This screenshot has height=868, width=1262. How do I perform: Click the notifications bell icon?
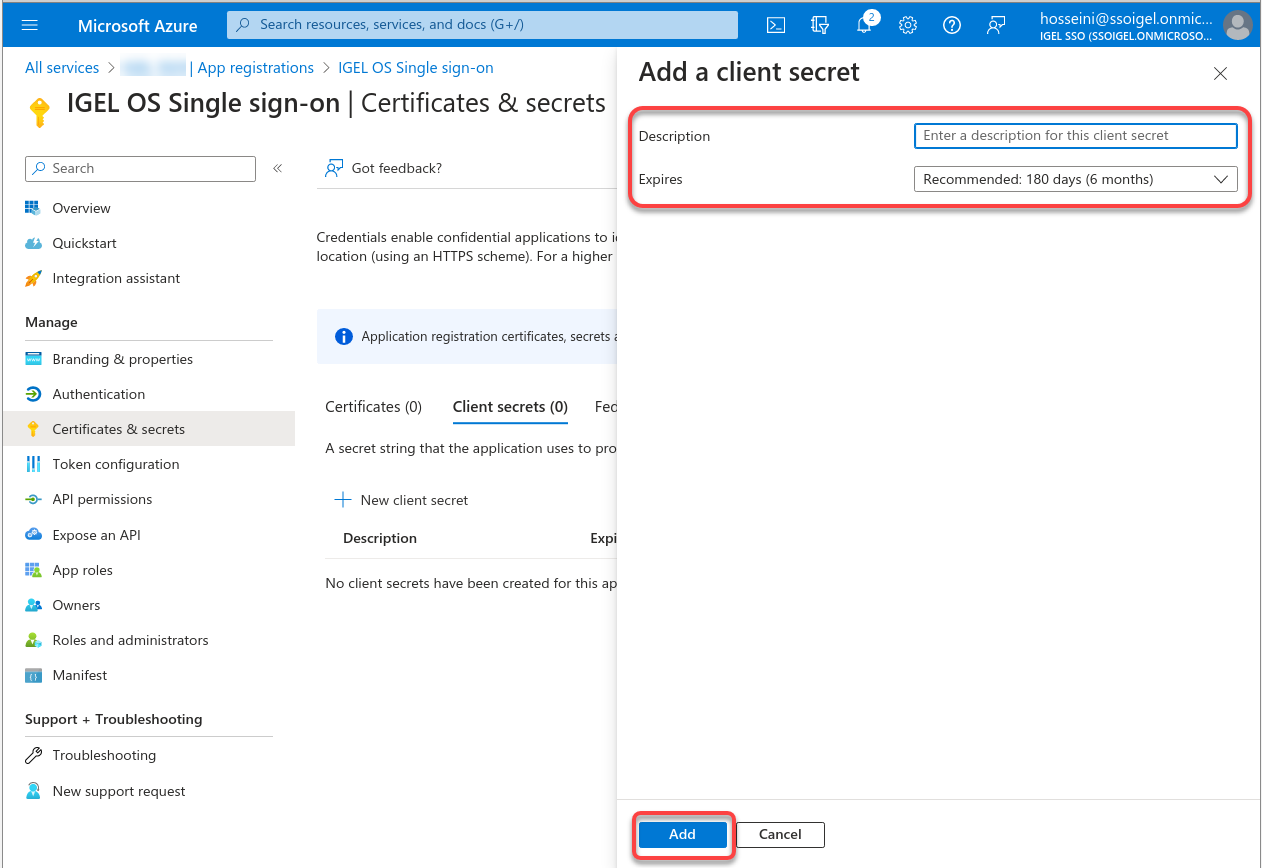click(x=864, y=25)
